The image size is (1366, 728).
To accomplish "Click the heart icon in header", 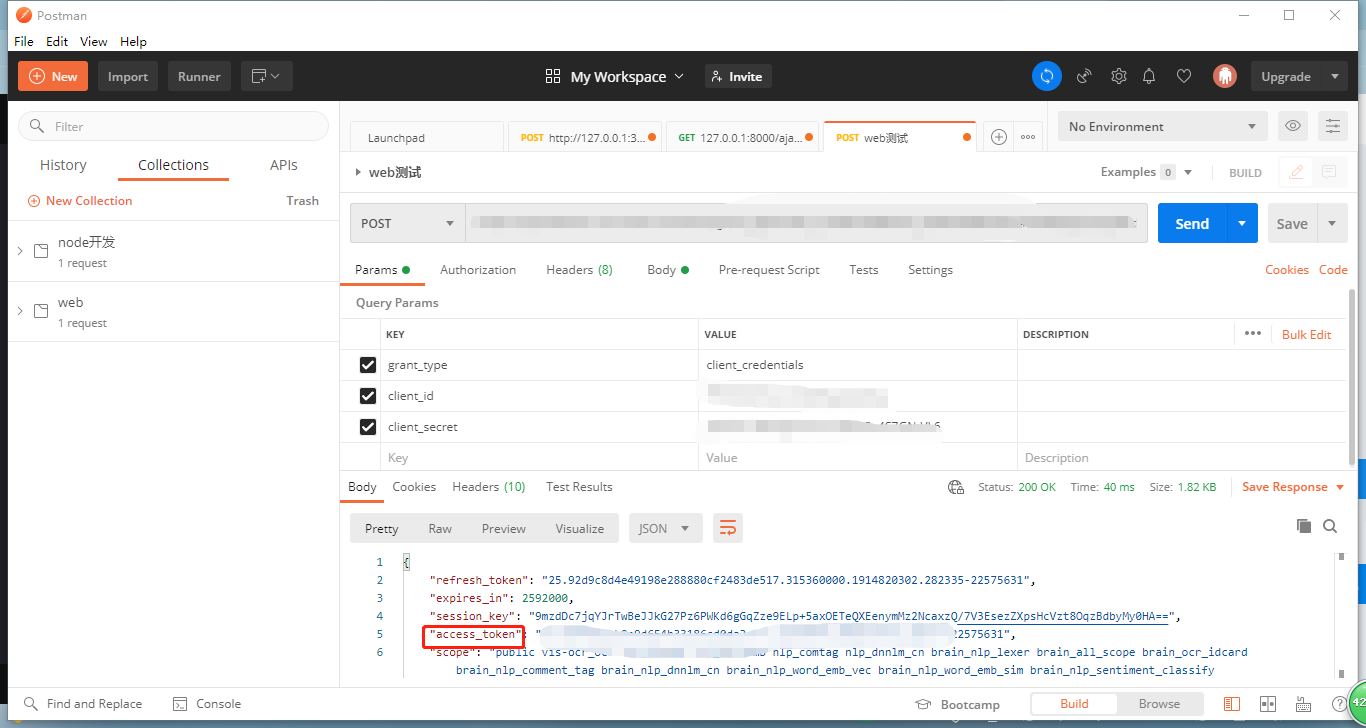I will click(x=1184, y=76).
